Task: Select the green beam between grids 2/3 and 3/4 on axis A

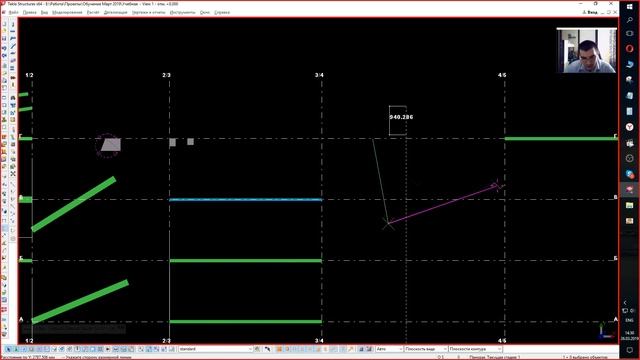Action: click(x=246, y=322)
